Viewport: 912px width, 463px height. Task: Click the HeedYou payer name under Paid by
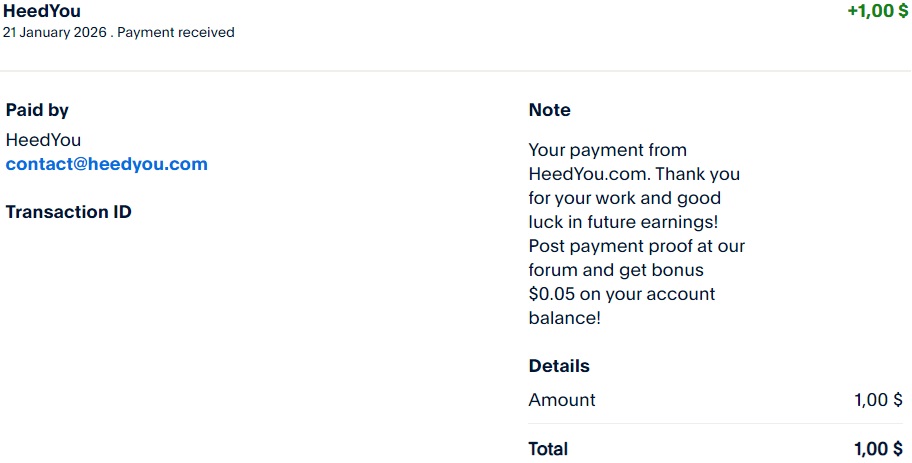click(x=43, y=140)
